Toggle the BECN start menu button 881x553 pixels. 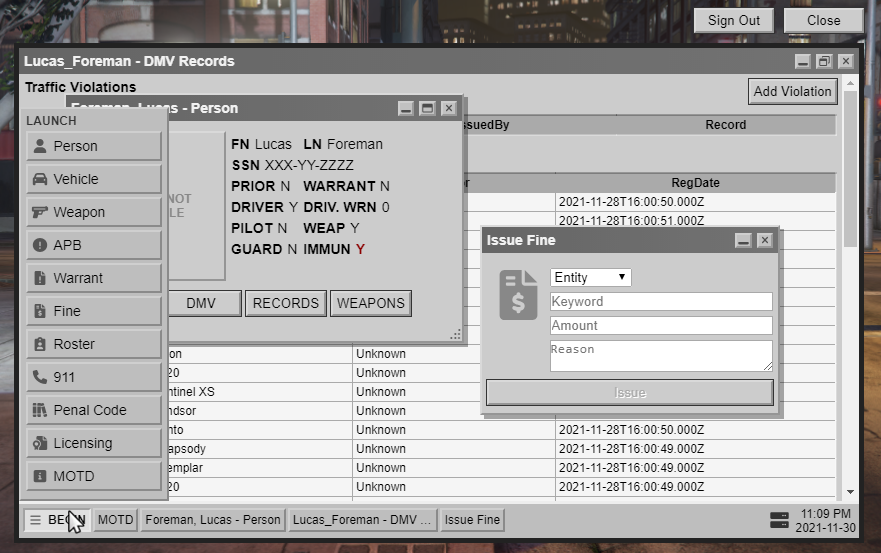(57, 520)
